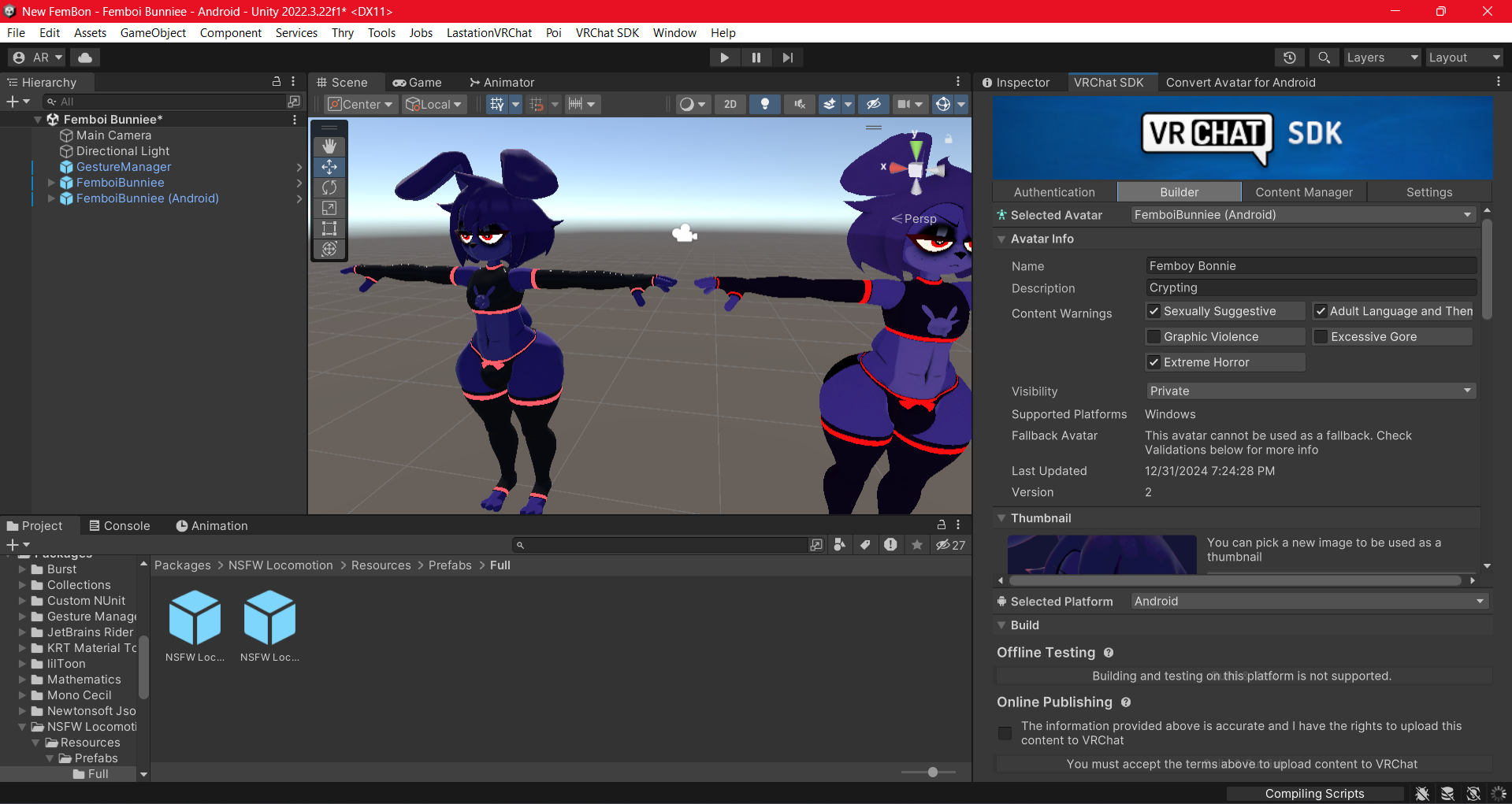This screenshot has height=804, width=1512.
Task: Switch to Content Manager tab
Action: point(1304,192)
